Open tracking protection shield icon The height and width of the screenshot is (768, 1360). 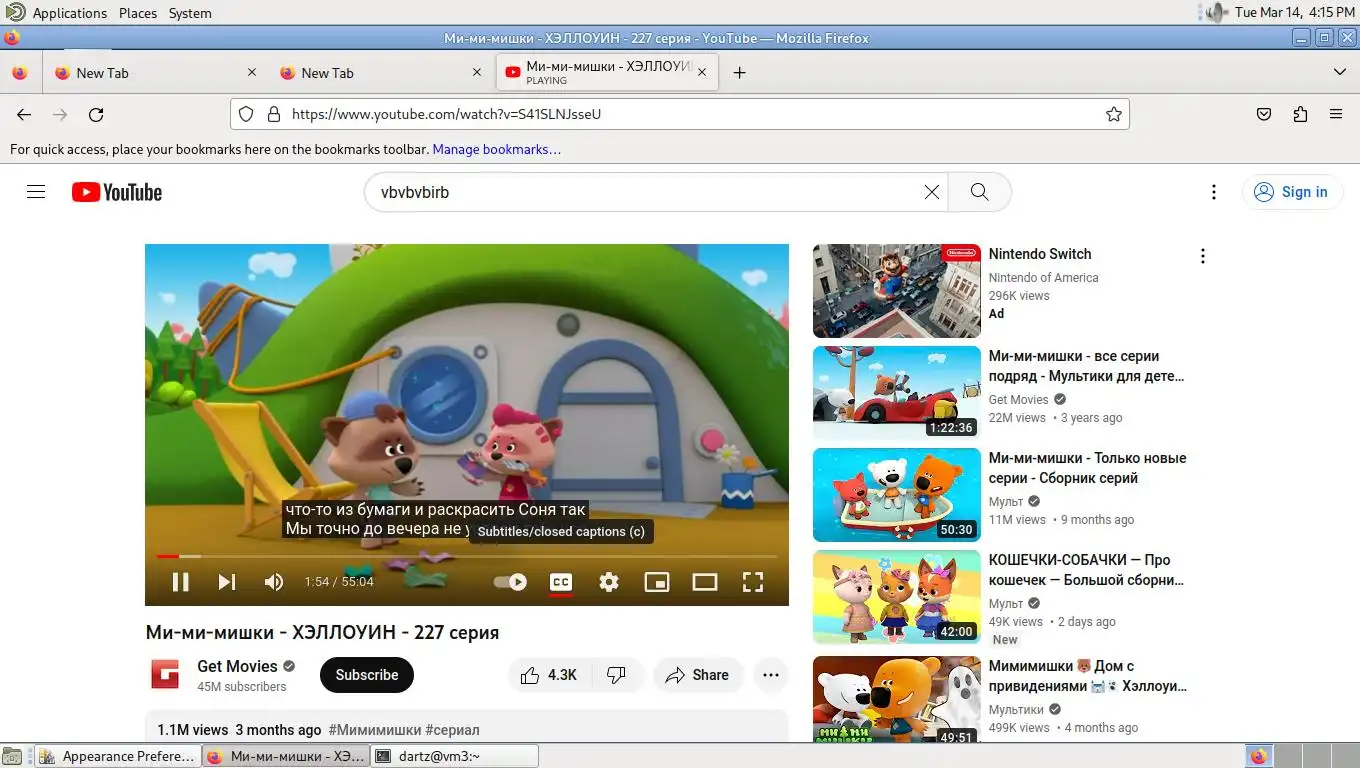coord(246,114)
